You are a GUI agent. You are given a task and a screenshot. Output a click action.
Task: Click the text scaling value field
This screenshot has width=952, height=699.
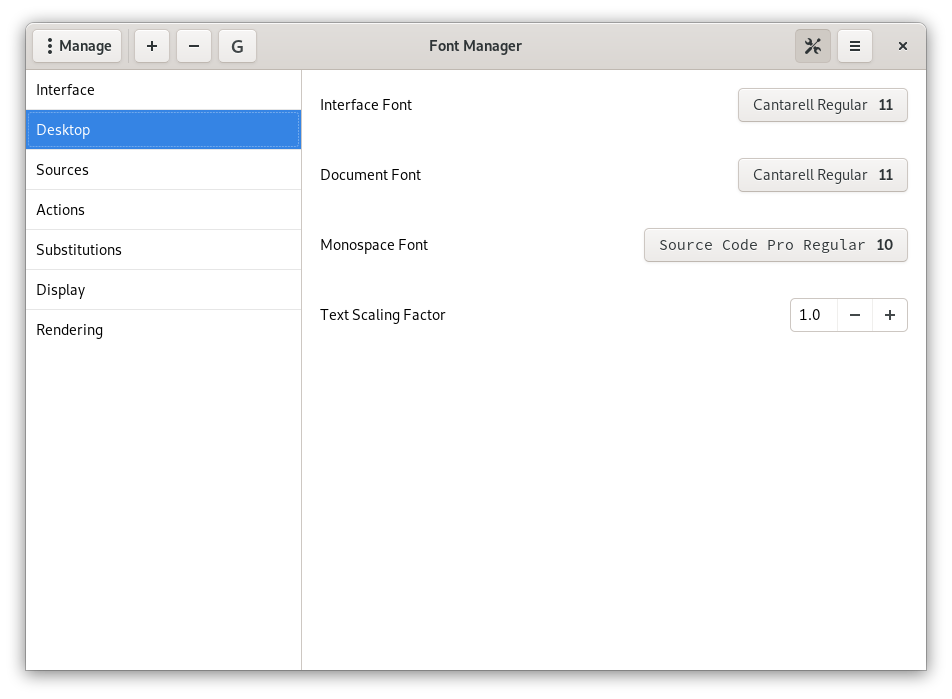coord(812,315)
